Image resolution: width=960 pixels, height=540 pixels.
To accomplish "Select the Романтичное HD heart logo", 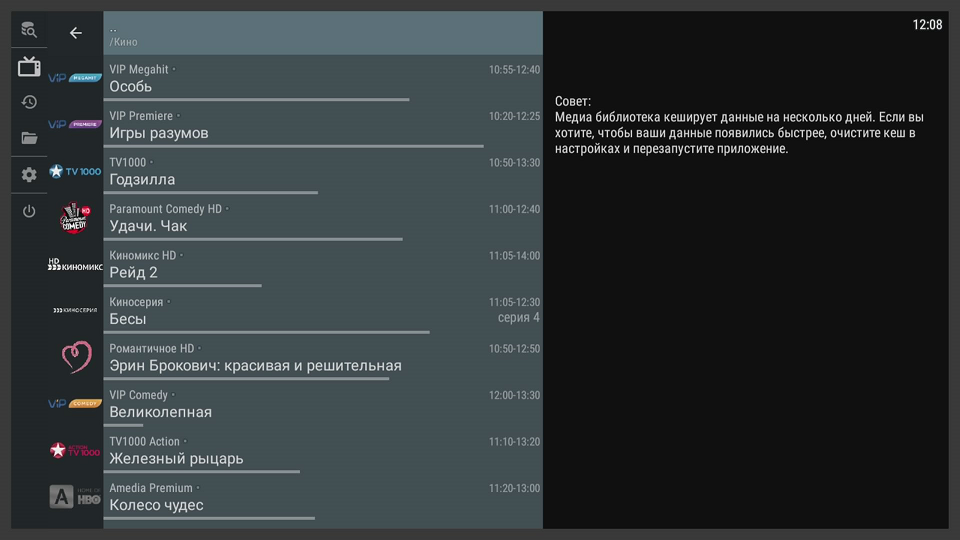I will pyautogui.click(x=75, y=357).
